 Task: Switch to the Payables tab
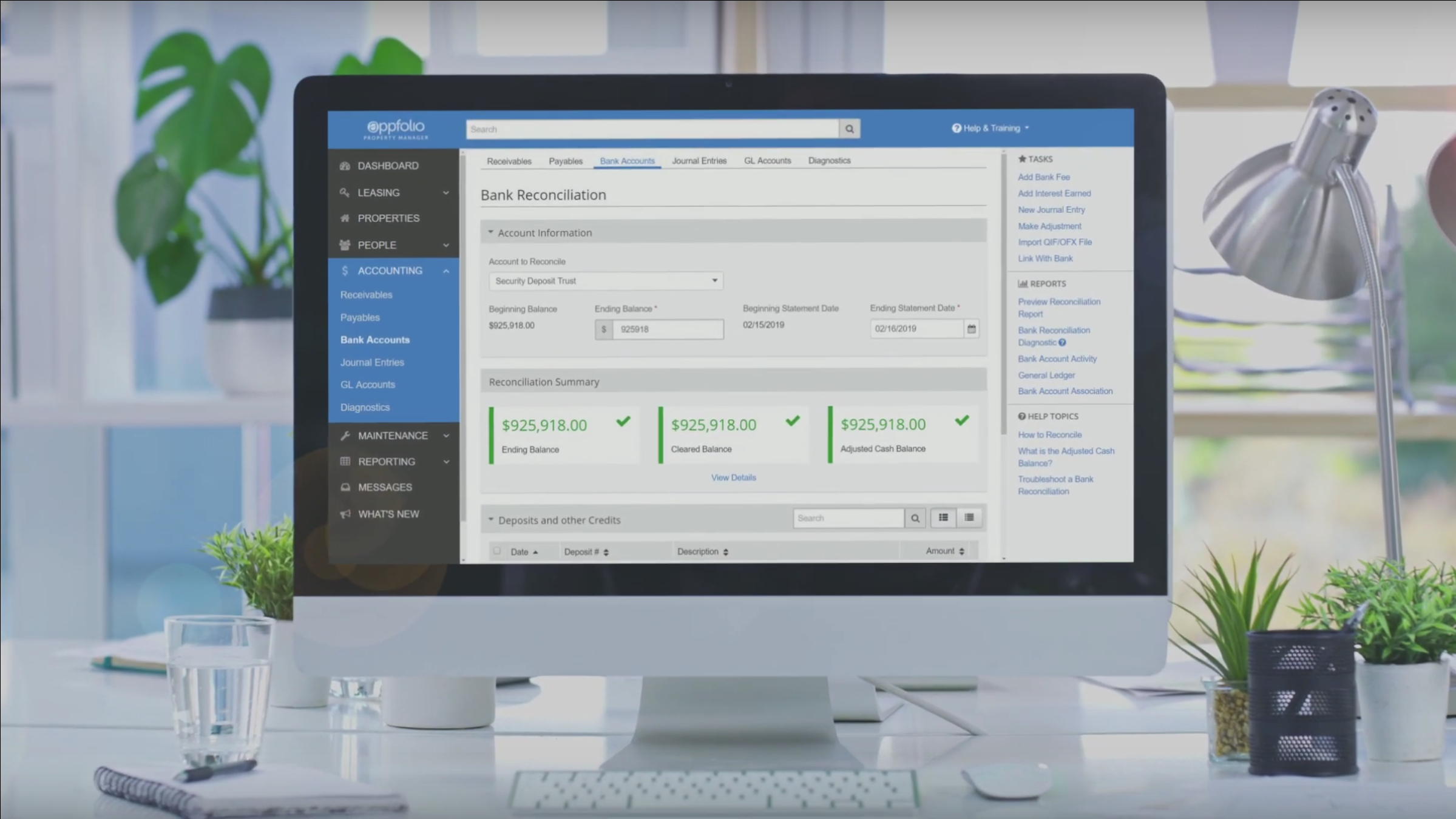click(566, 161)
